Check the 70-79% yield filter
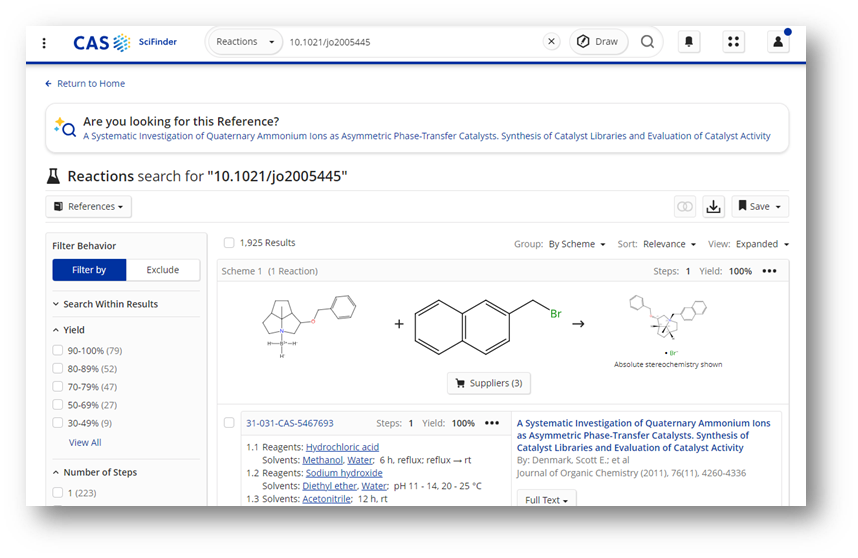 57,386
